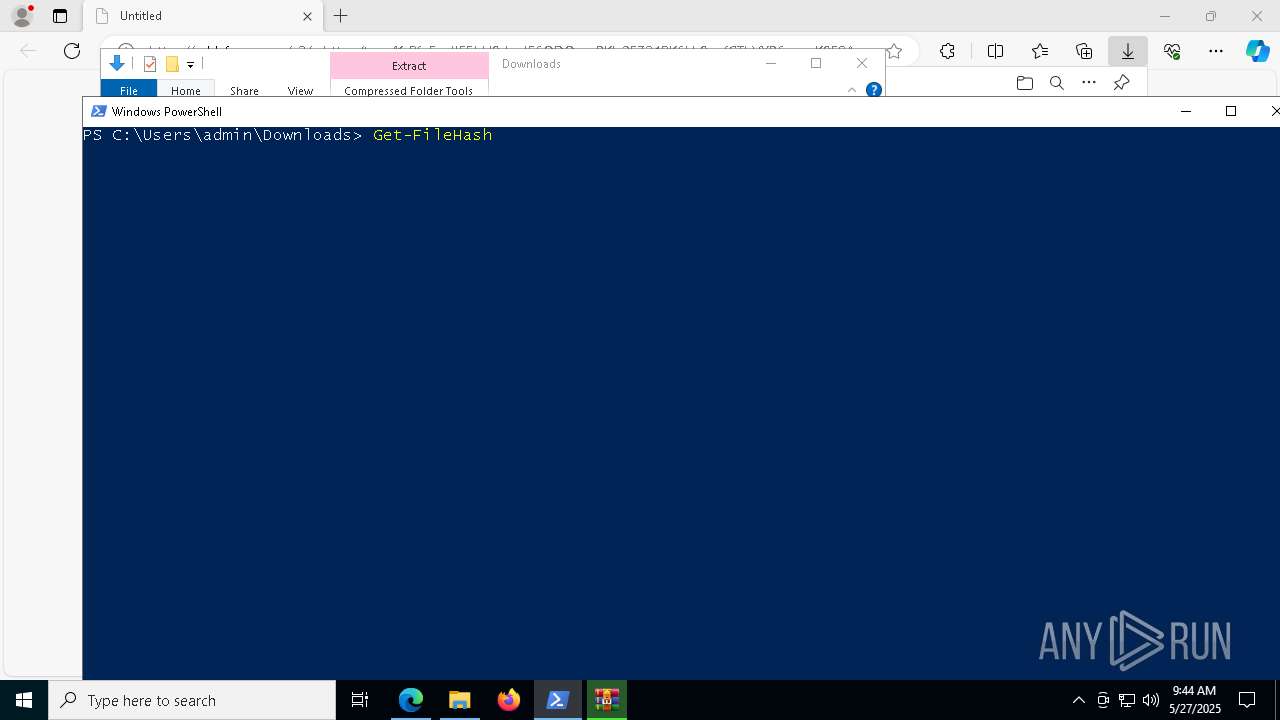Select PowerShell taskbar button
Viewport: 1280px width, 720px height.
(x=558, y=700)
